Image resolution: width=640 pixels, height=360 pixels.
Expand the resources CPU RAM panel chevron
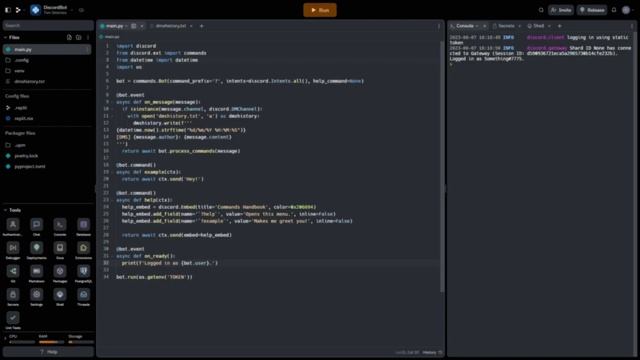pos(5,338)
